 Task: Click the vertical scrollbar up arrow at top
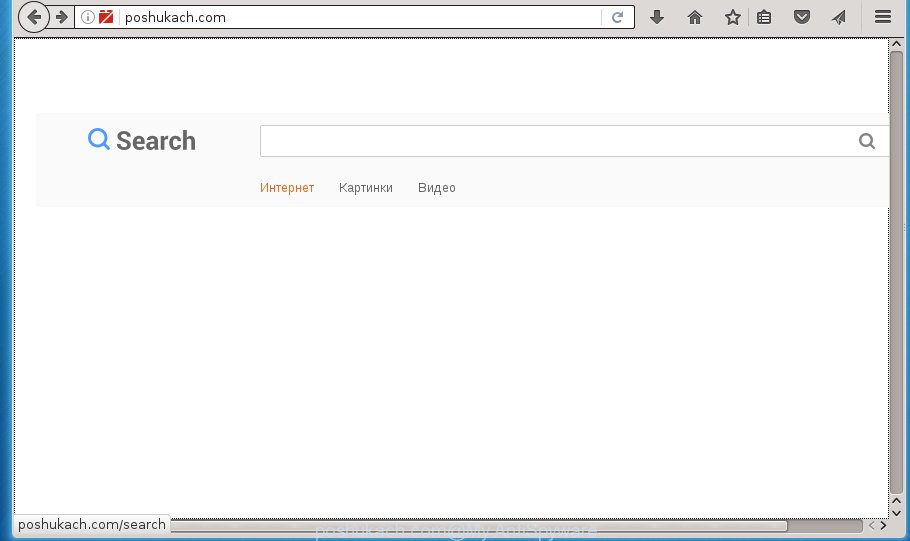tap(896, 44)
